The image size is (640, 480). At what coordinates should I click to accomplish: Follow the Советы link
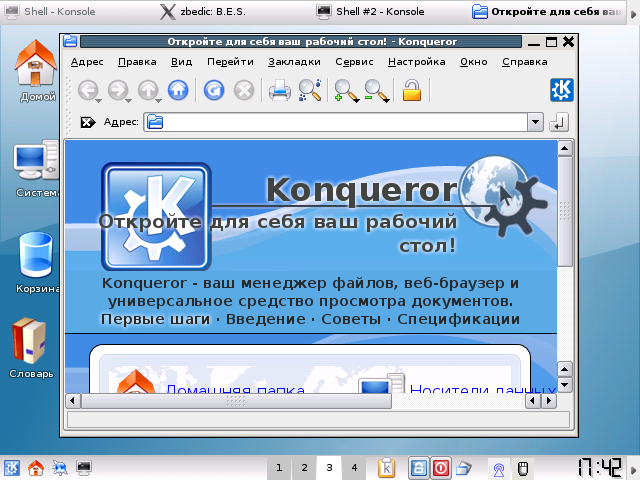click(x=351, y=319)
